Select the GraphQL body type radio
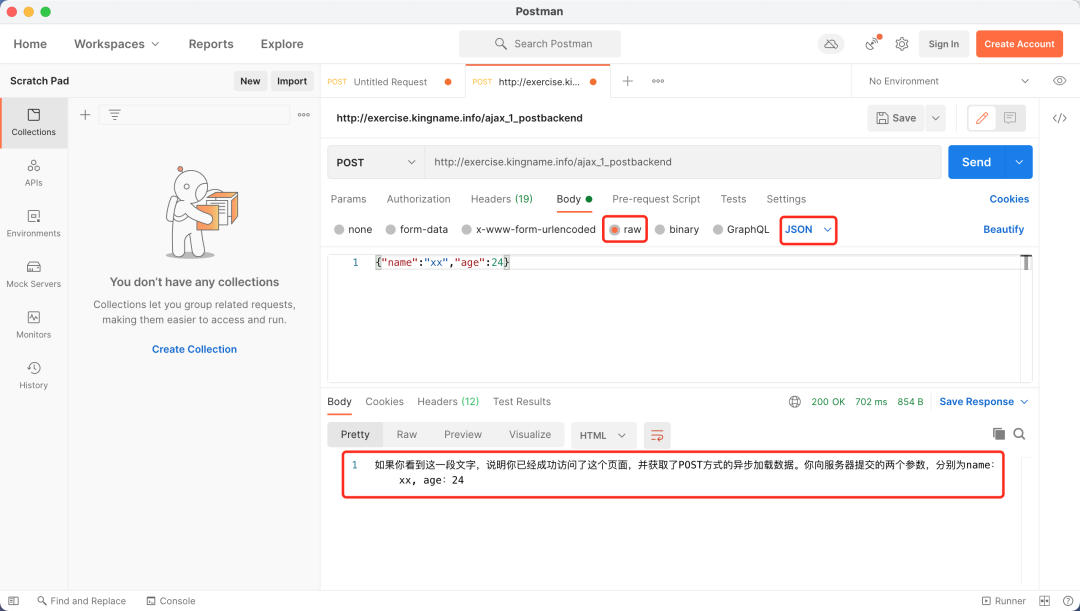 (718, 229)
